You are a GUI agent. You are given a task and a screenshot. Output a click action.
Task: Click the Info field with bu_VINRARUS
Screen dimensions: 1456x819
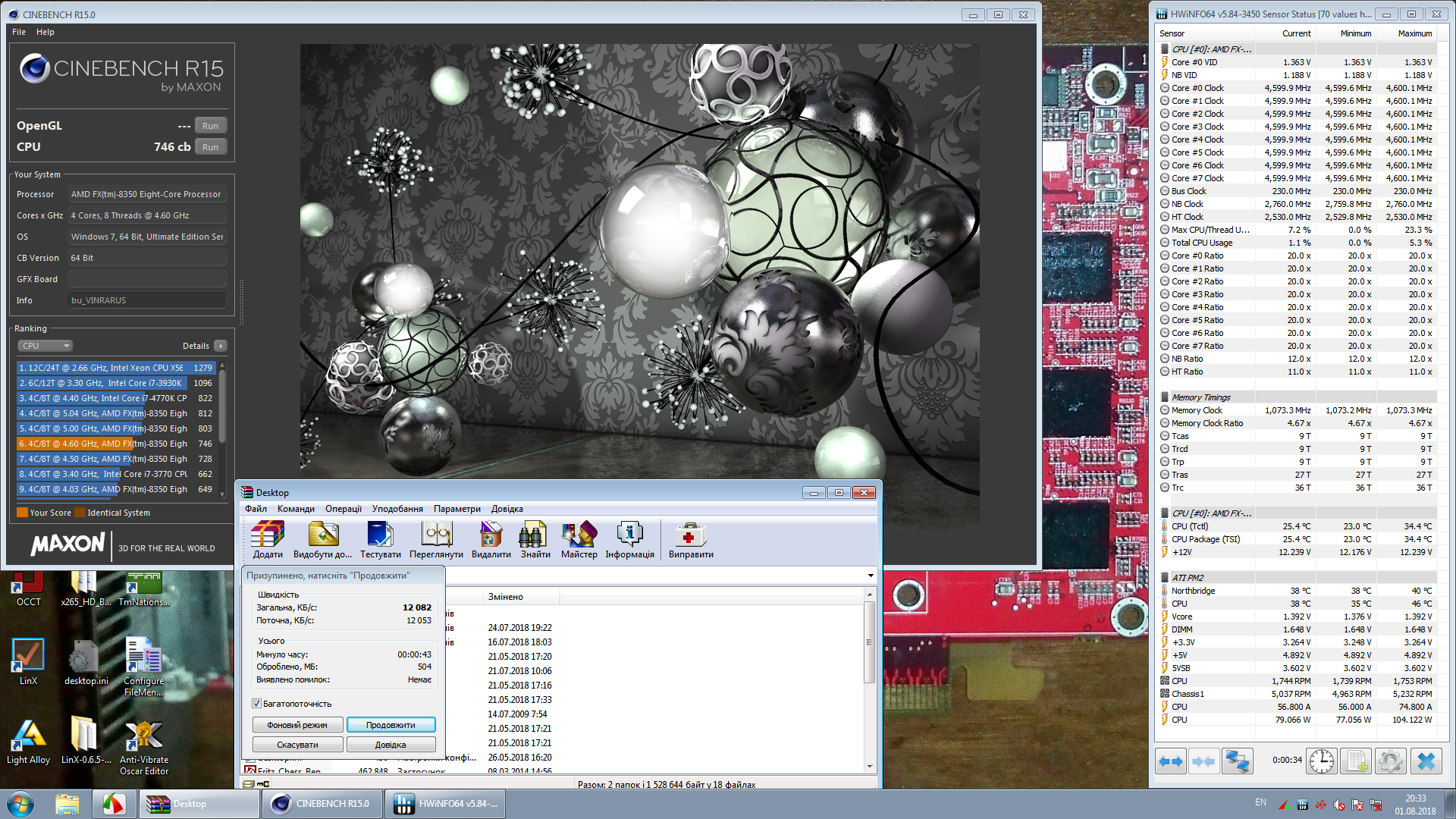click(x=146, y=300)
